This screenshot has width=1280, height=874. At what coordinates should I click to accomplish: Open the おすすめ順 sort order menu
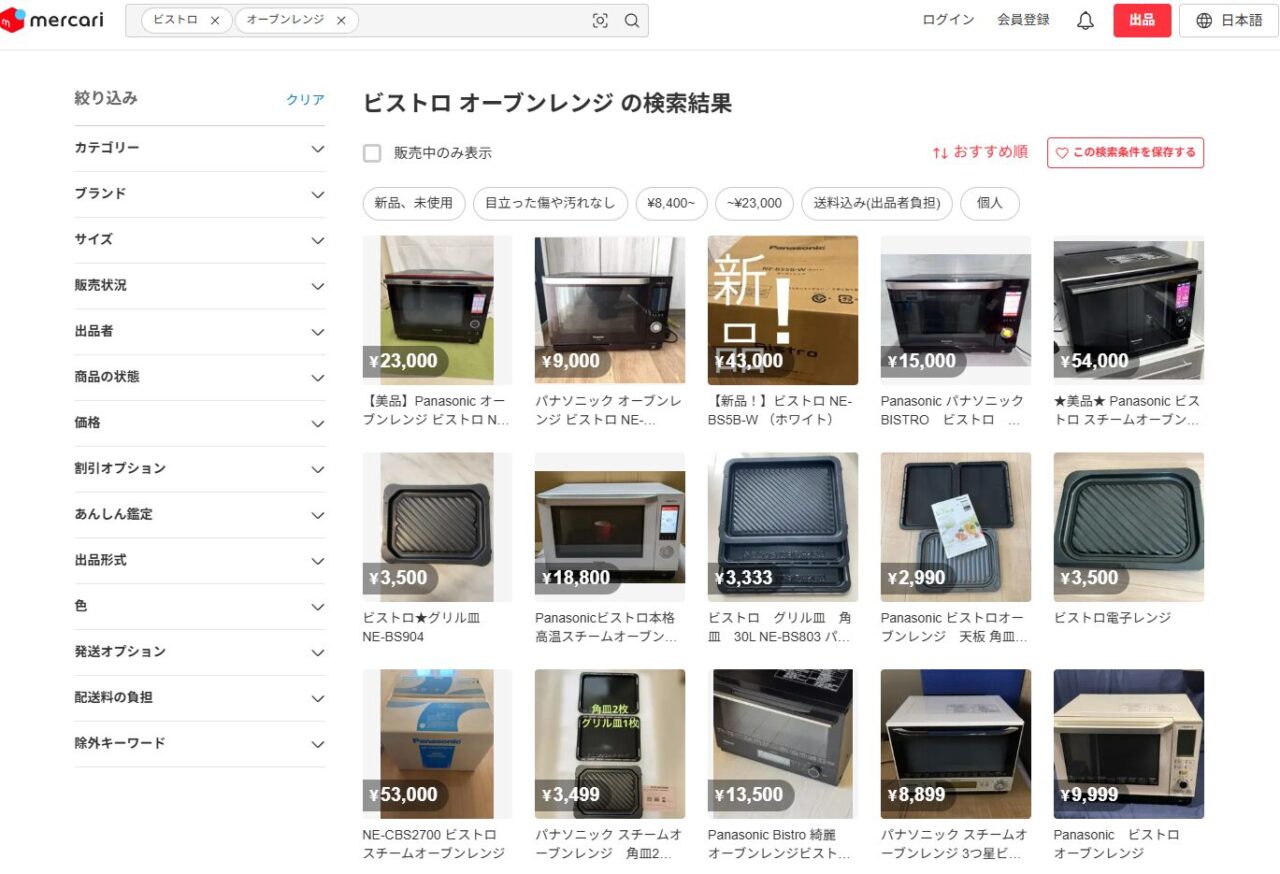pyautogui.click(x=980, y=152)
